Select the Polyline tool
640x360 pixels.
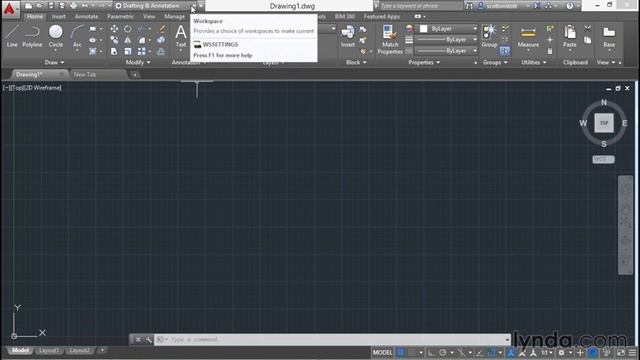[32, 36]
